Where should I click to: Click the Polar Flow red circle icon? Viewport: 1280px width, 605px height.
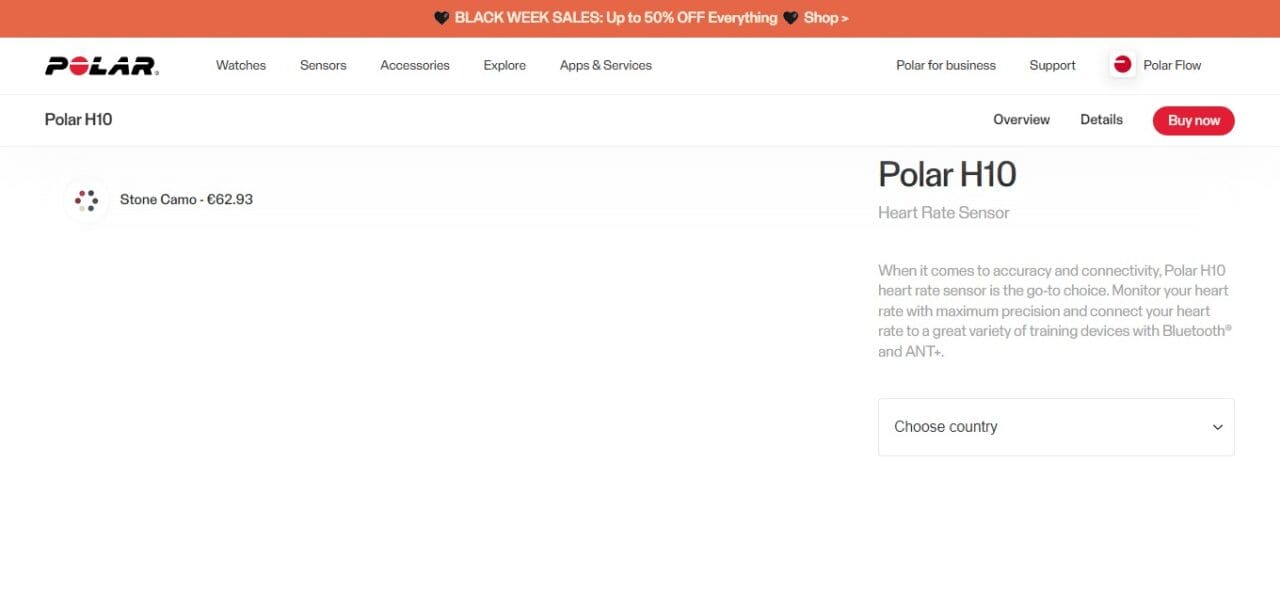click(1122, 65)
